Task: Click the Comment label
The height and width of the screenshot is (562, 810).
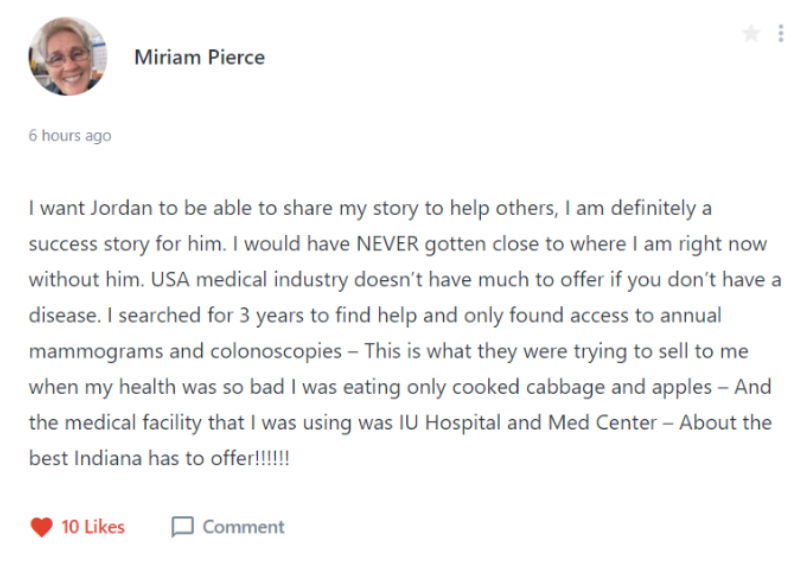Action: 243,527
